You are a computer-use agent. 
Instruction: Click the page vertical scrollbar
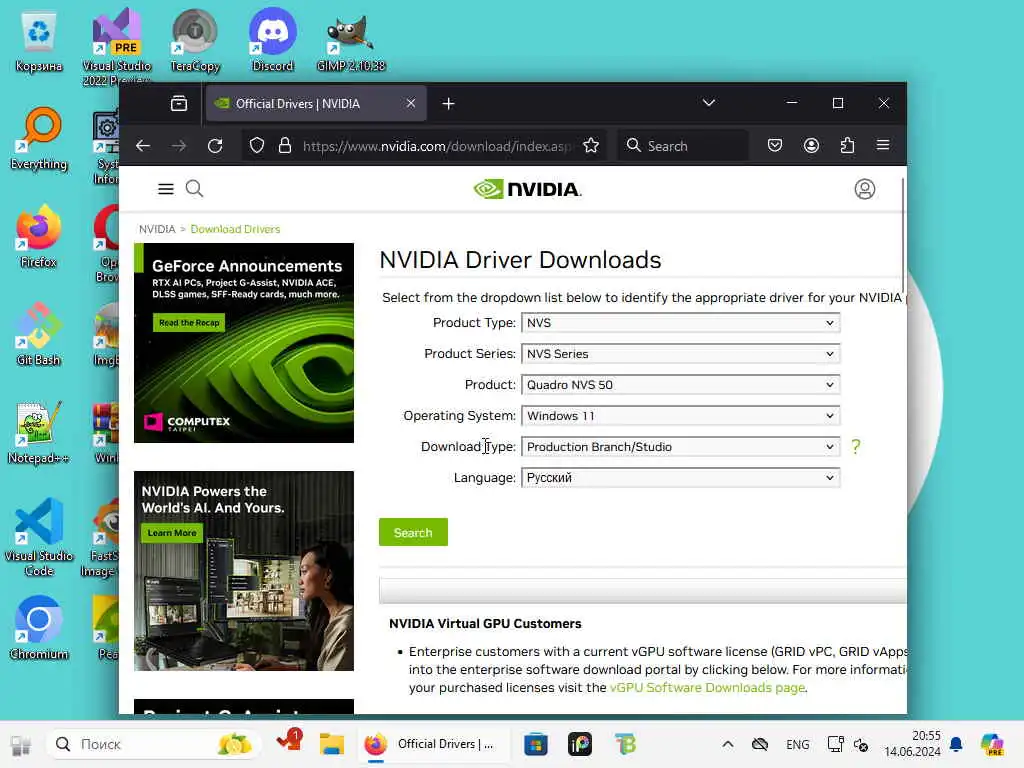pos(903,235)
